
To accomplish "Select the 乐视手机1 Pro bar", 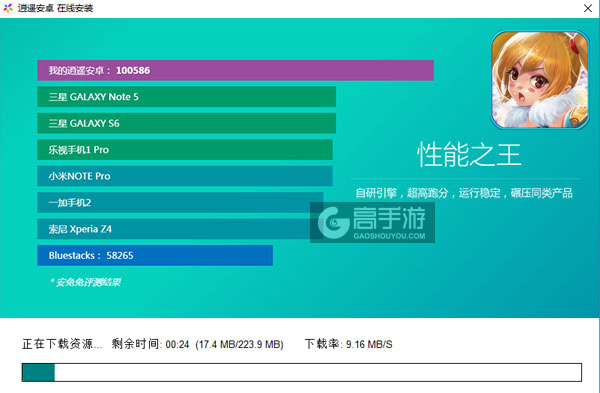I will point(185,150).
